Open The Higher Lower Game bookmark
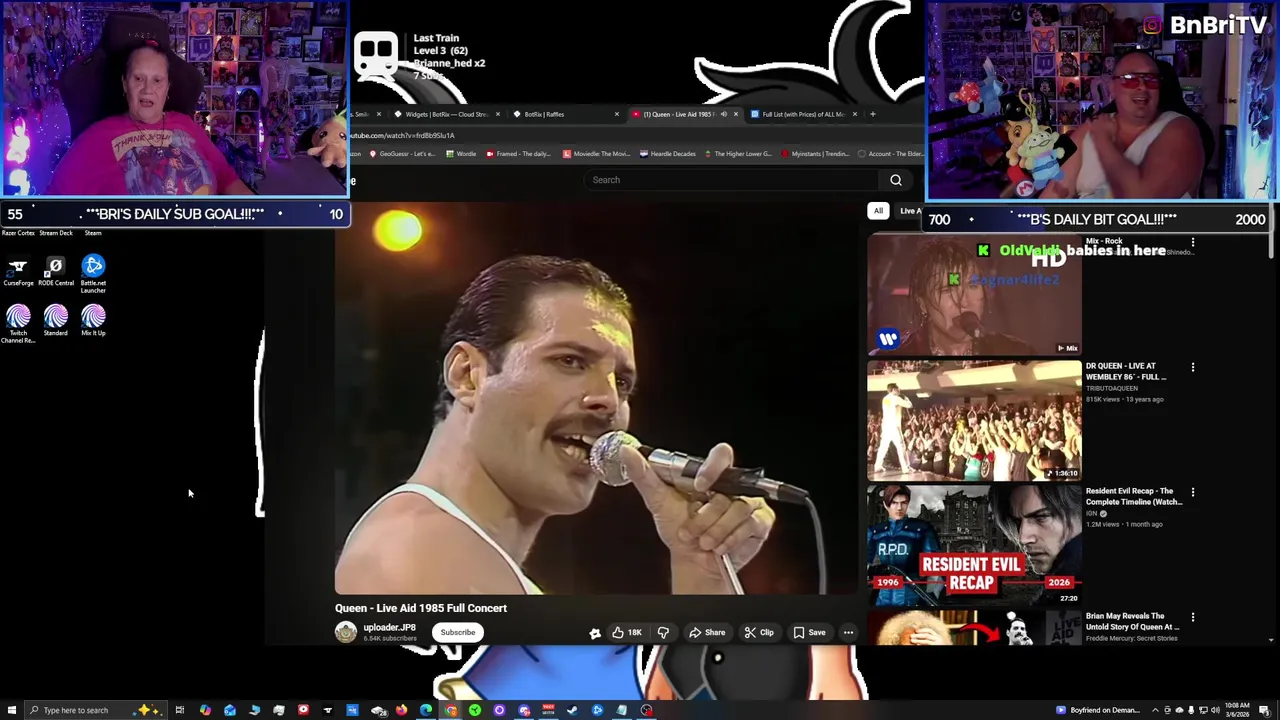The width and height of the screenshot is (1280, 720). [738, 154]
